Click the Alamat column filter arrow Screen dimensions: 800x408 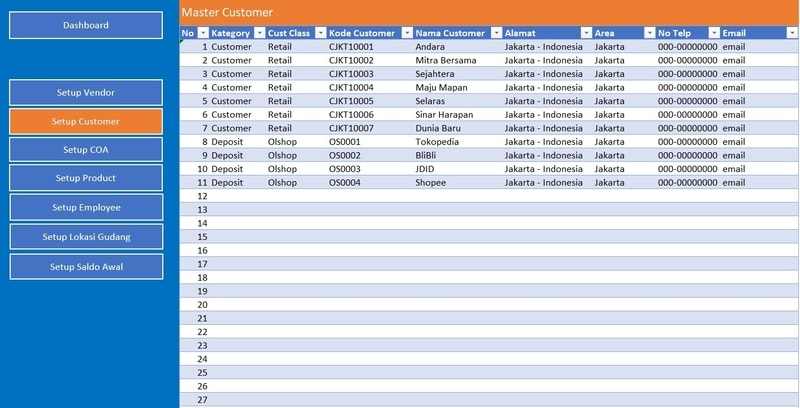(x=585, y=33)
